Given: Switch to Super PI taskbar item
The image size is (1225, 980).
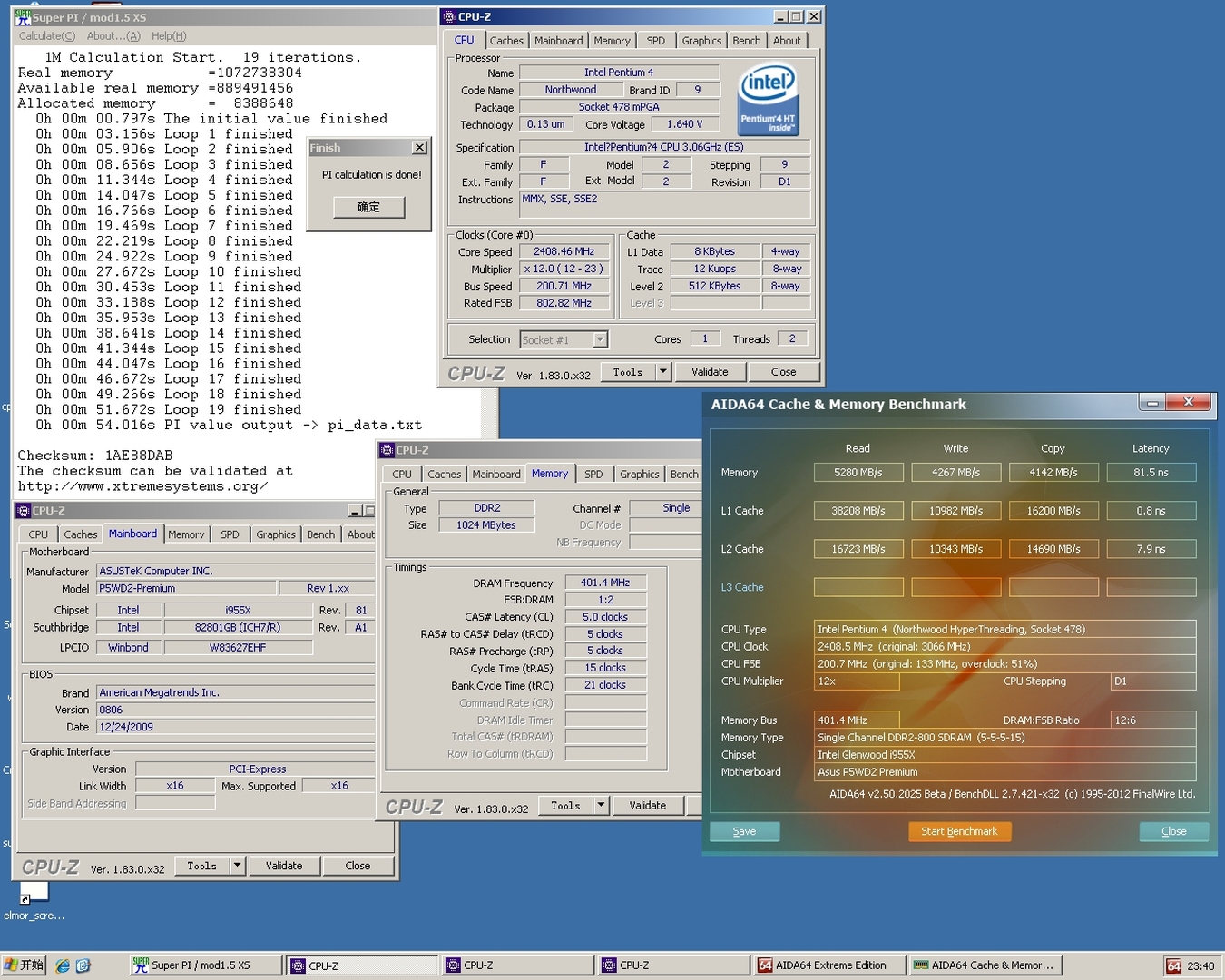Looking at the screenshot, I should pos(205,965).
